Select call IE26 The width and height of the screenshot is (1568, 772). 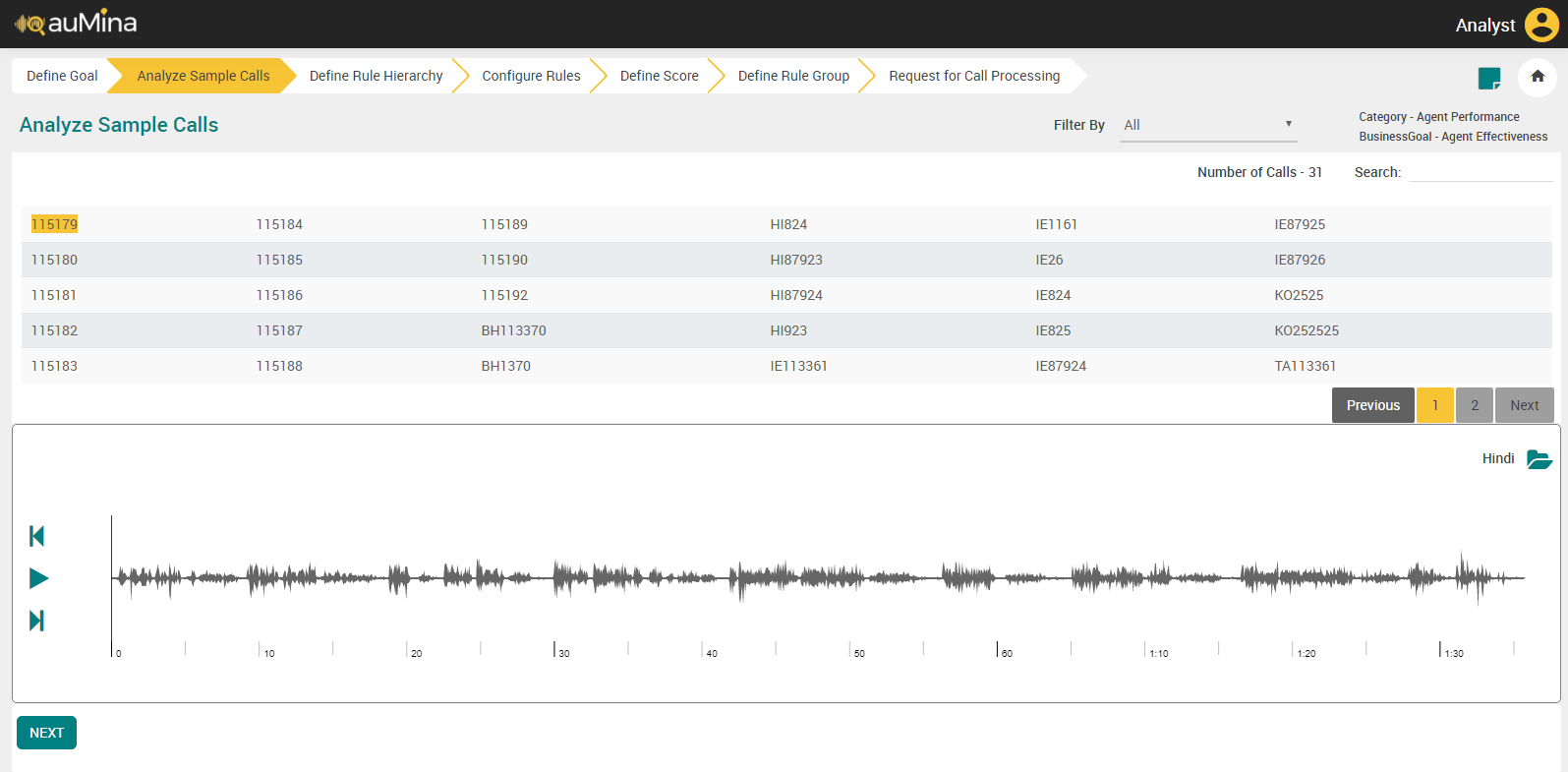click(x=1049, y=260)
